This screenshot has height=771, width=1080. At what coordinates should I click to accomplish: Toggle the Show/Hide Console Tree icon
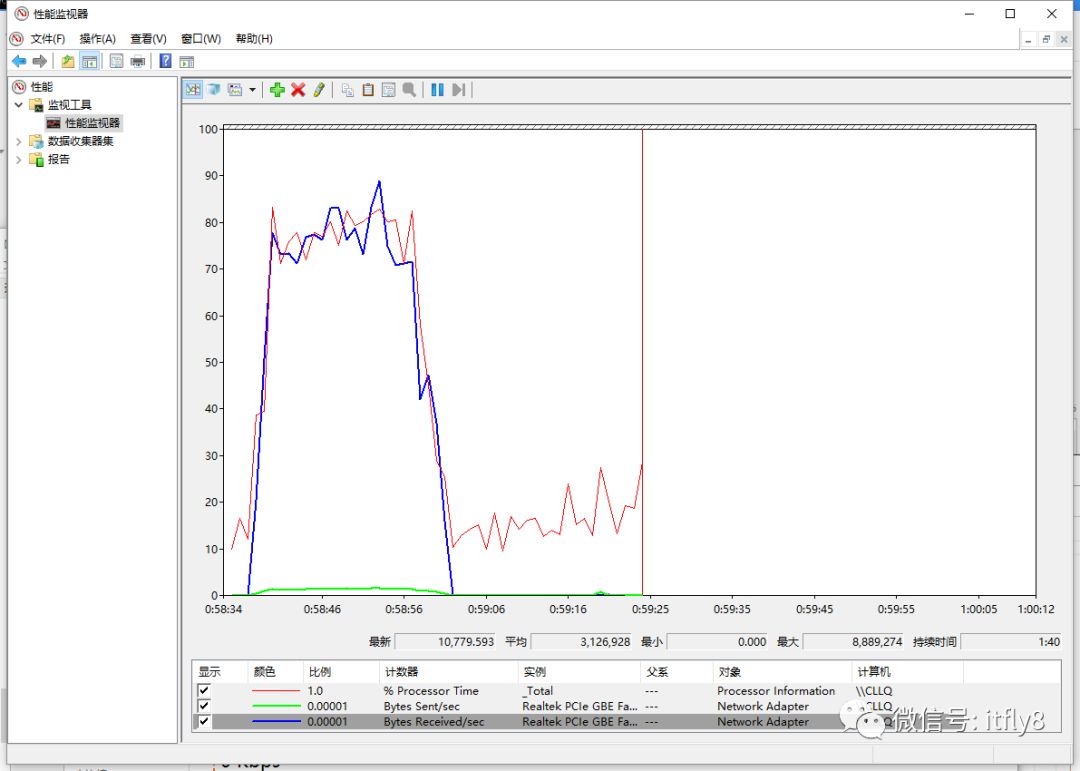[90, 61]
